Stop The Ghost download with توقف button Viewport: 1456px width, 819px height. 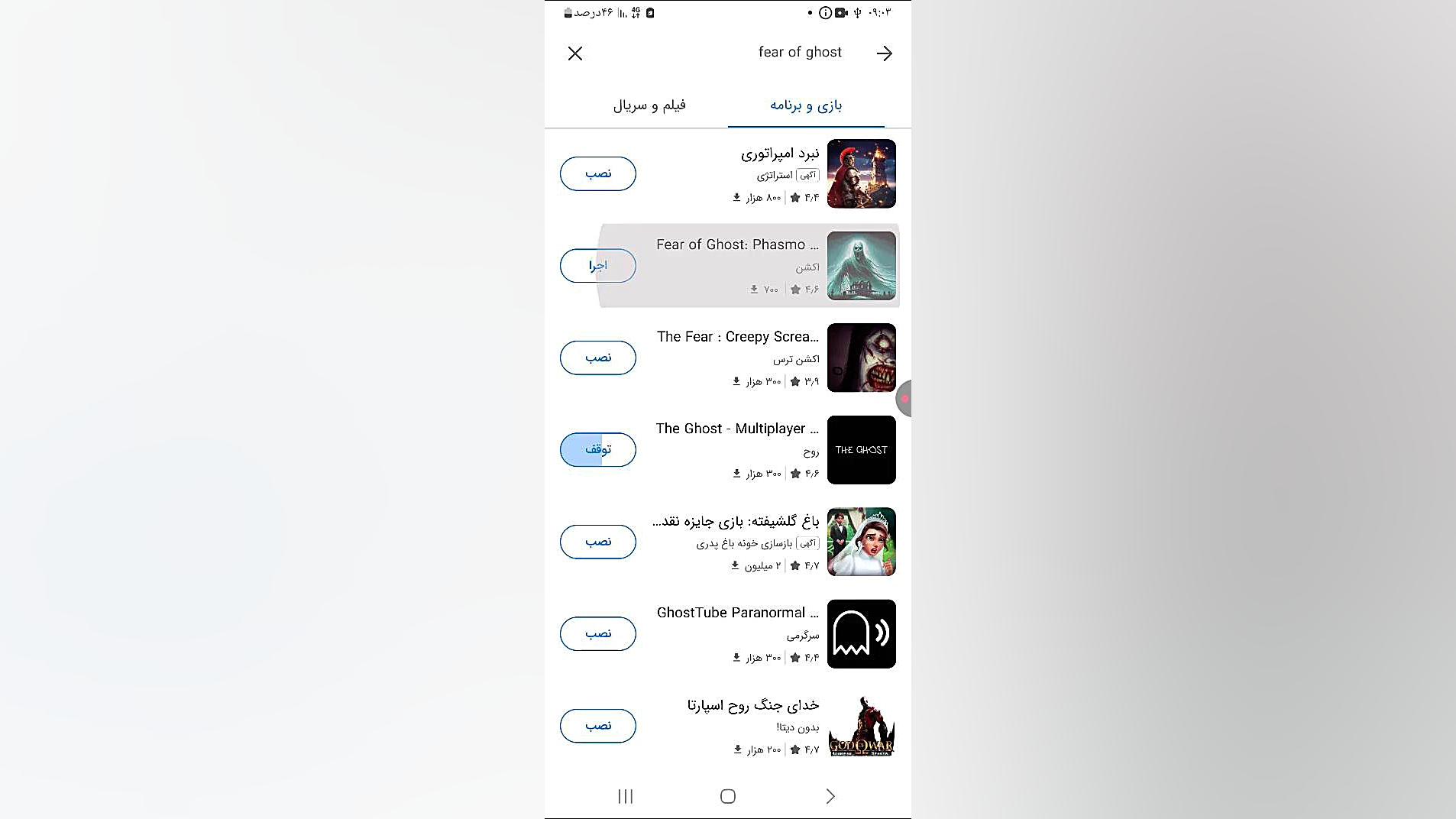click(598, 450)
